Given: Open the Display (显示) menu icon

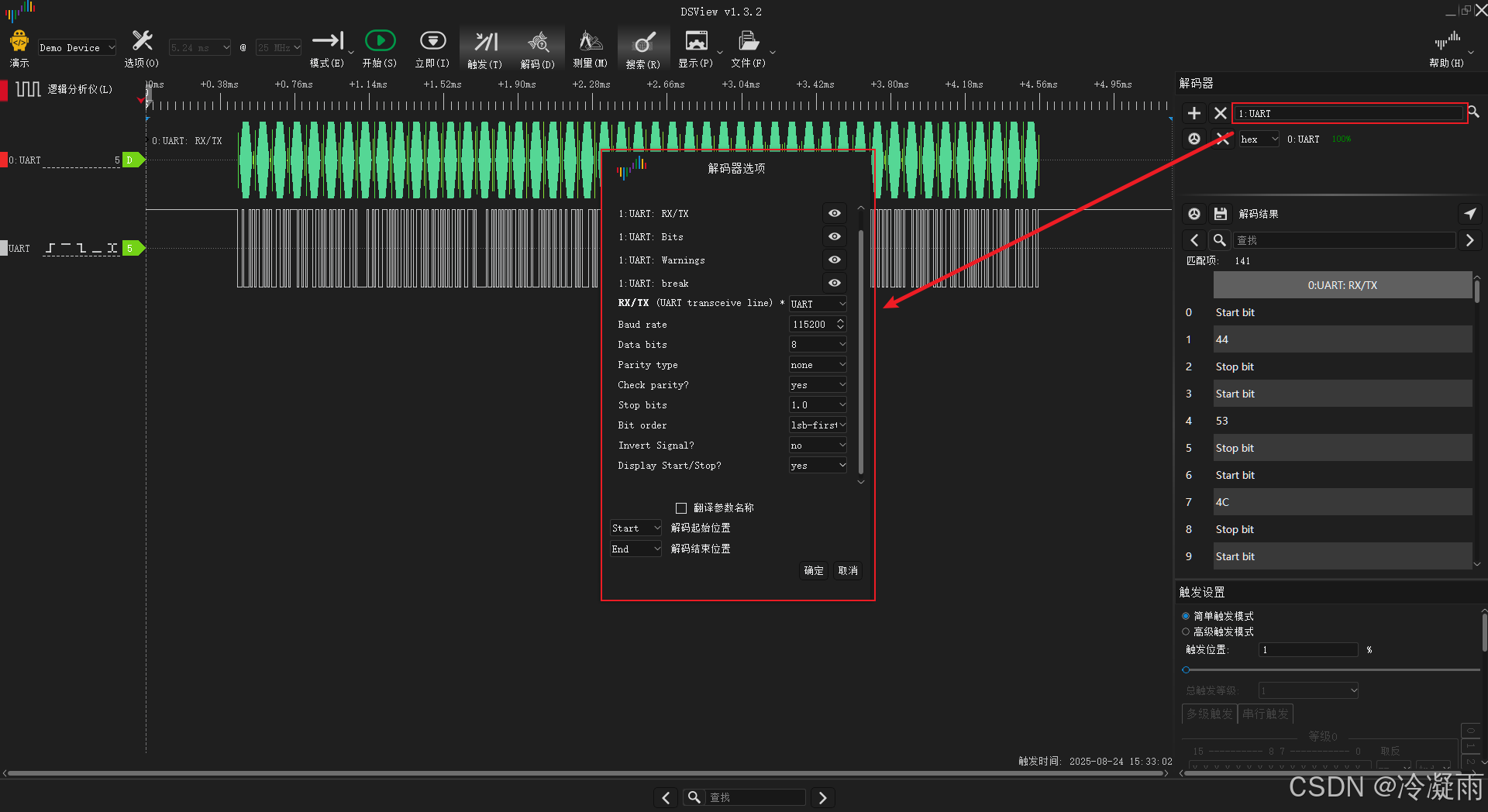Looking at the screenshot, I should tap(696, 41).
